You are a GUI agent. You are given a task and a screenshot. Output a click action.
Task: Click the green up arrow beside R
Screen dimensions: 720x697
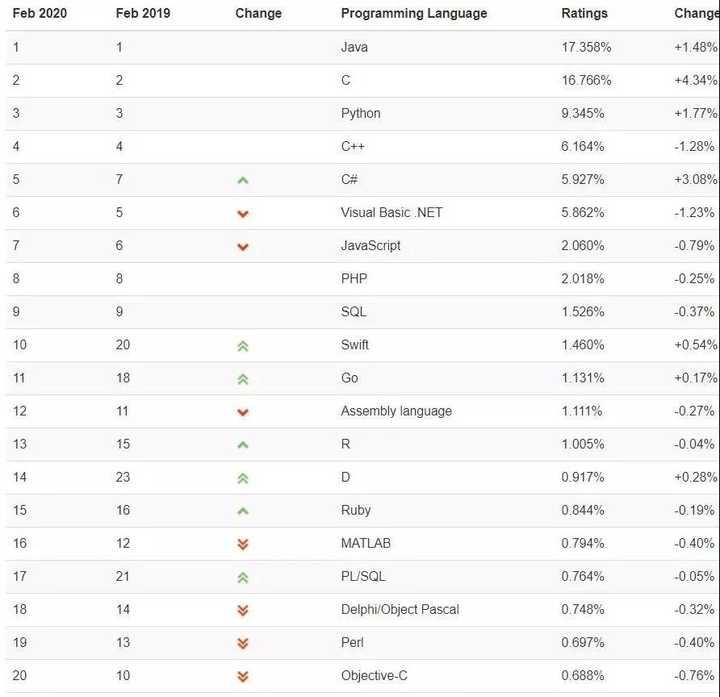[242, 445]
